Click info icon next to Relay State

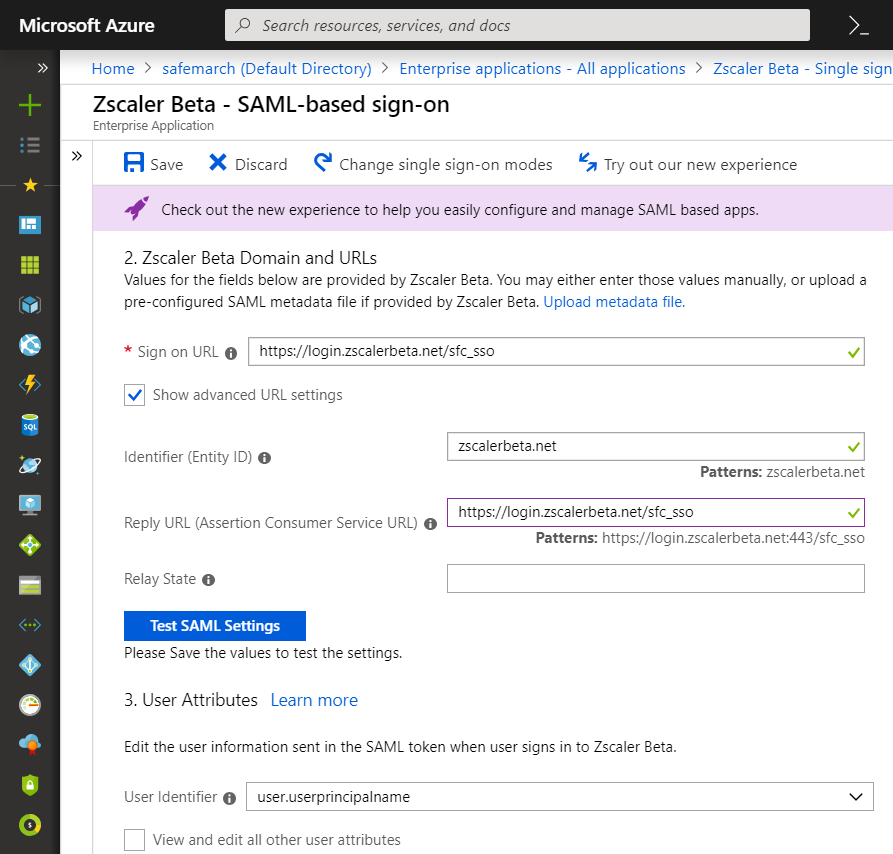[x=208, y=580]
